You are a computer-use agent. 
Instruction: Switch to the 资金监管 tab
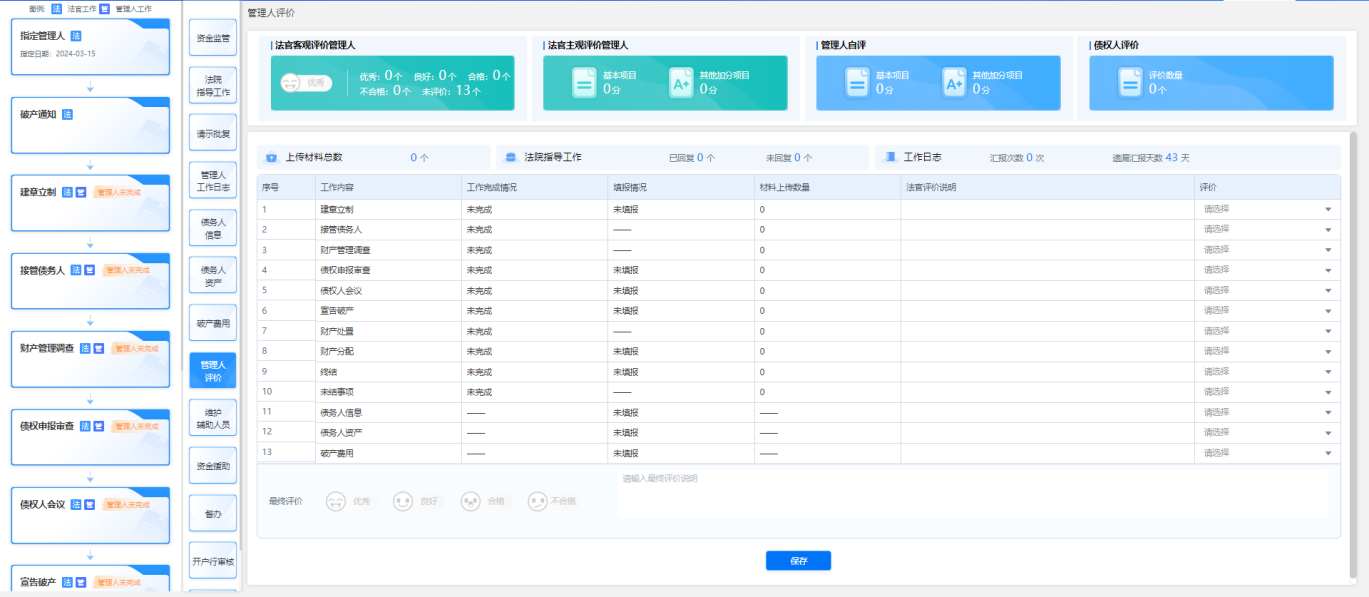[212, 38]
